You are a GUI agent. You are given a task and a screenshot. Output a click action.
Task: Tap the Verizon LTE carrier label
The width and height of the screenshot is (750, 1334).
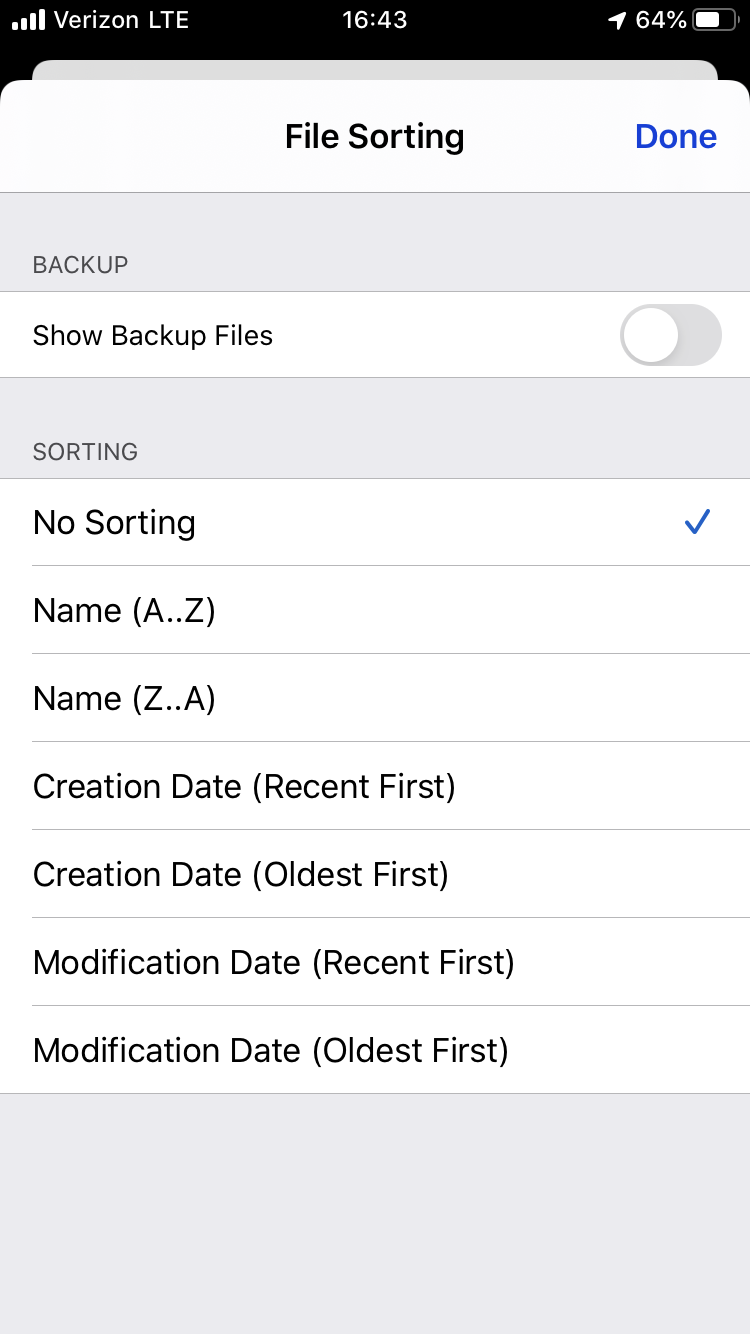click(120, 19)
